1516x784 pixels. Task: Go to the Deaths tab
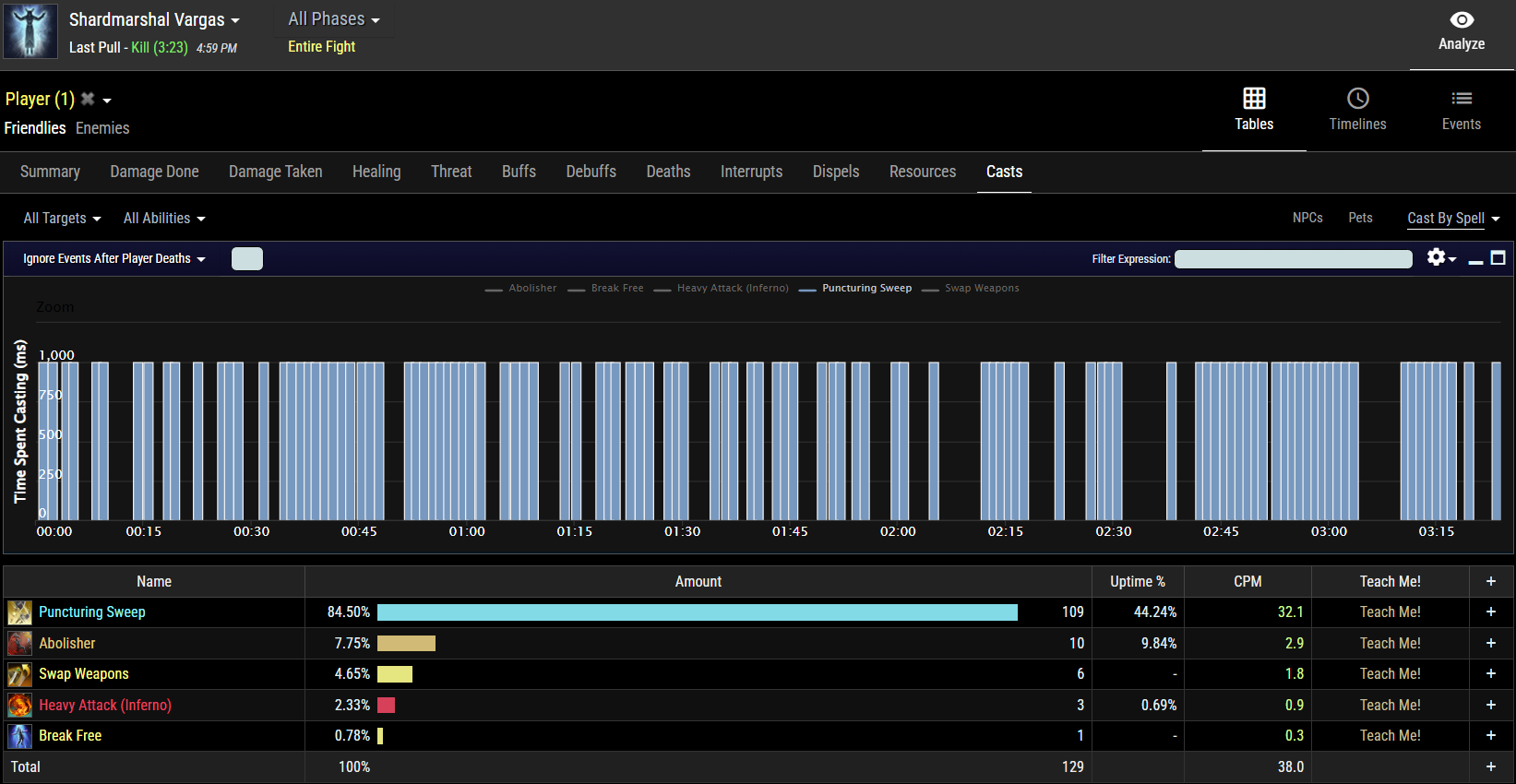pyautogui.click(x=668, y=172)
